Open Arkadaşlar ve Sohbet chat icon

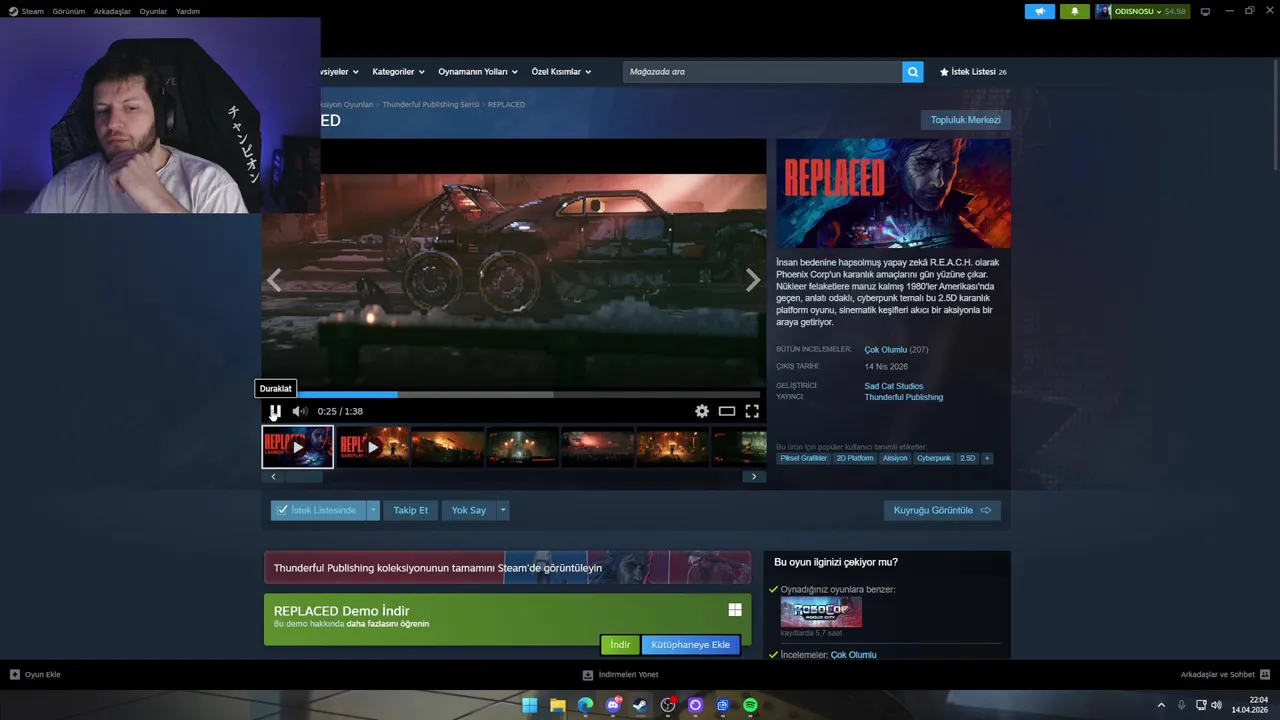click(x=1265, y=674)
